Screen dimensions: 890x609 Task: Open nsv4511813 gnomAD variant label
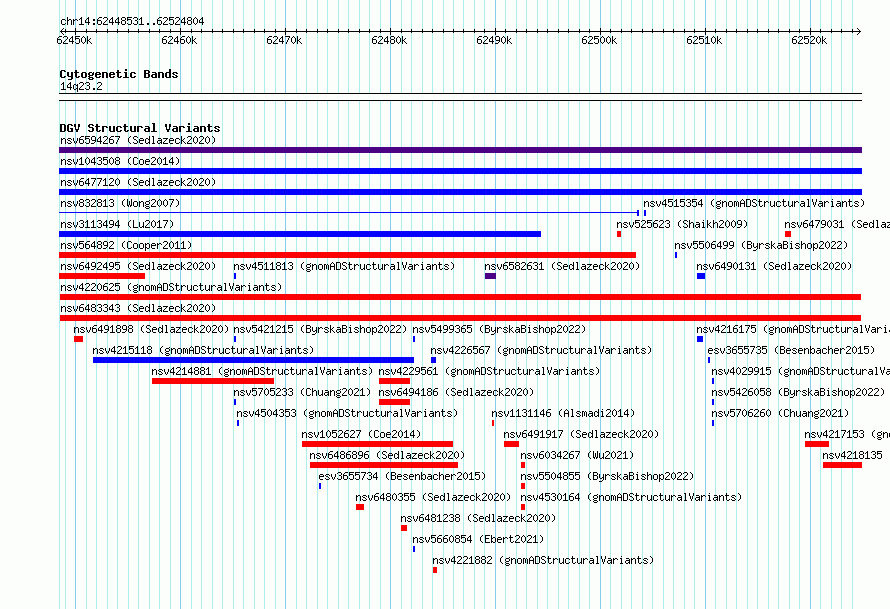[344, 266]
